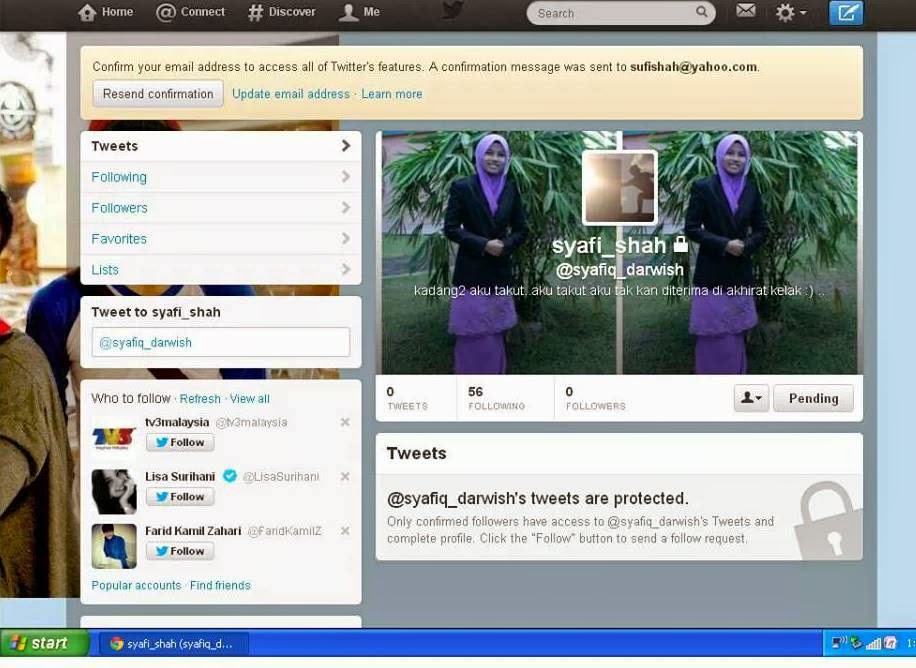Open the Connect tab
Screen dimensions: 916x668
pyautogui.click(x=190, y=12)
